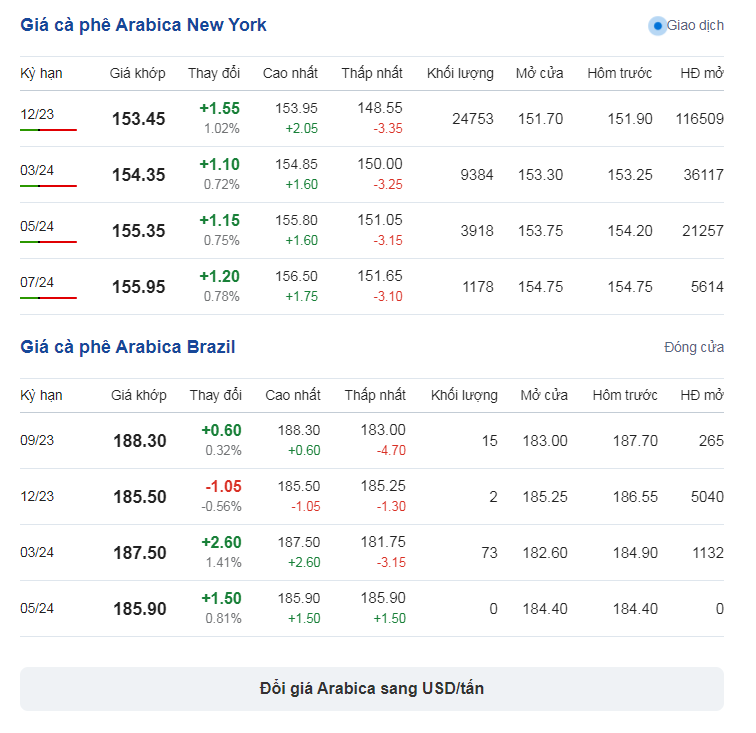Select the price 154.35
The height and width of the screenshot is (733, 756).
tap(138, 175)
